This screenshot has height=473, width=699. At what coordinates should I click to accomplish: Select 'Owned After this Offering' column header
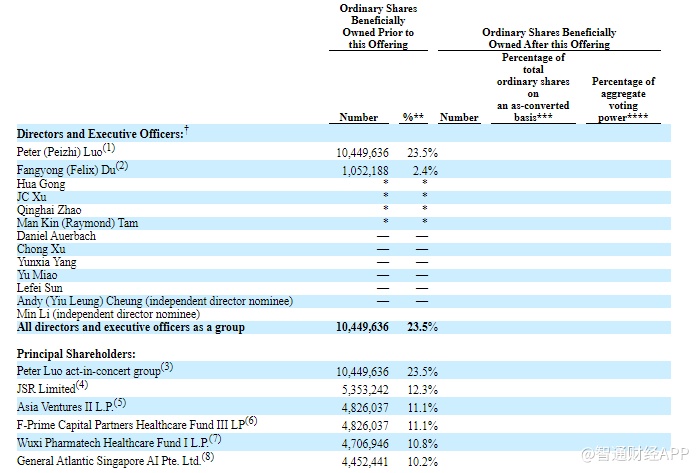pyautogui.click(x=549, y=38)
